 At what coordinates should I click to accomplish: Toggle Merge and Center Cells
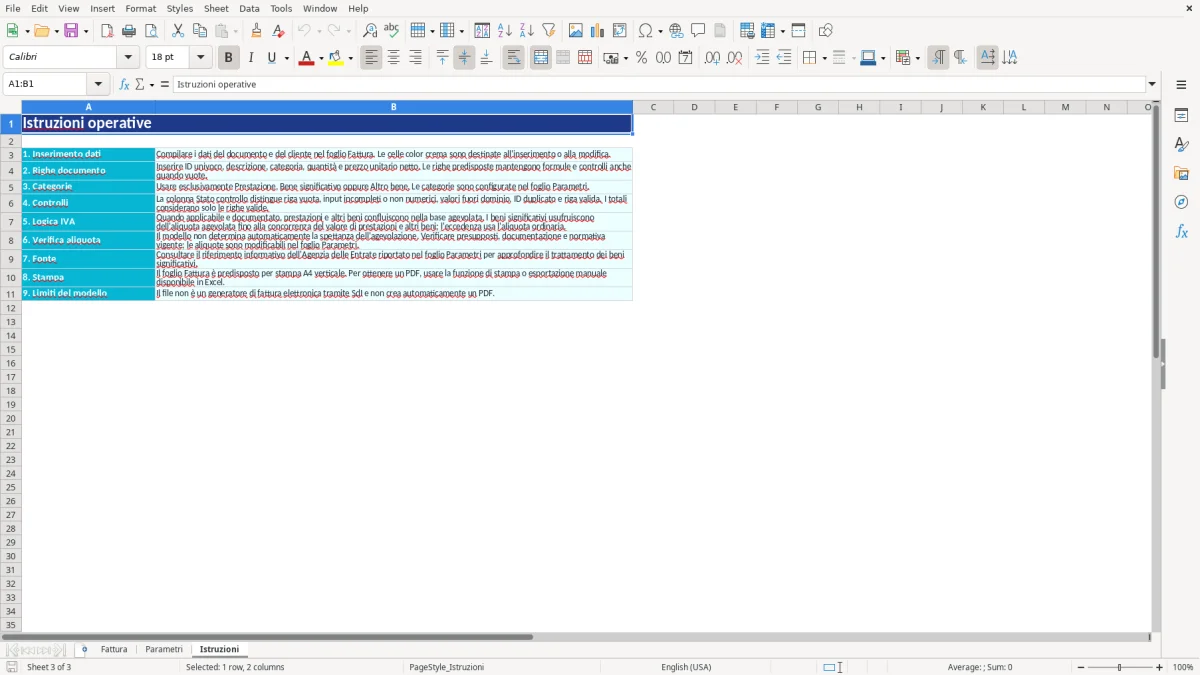tap(541, 58)
